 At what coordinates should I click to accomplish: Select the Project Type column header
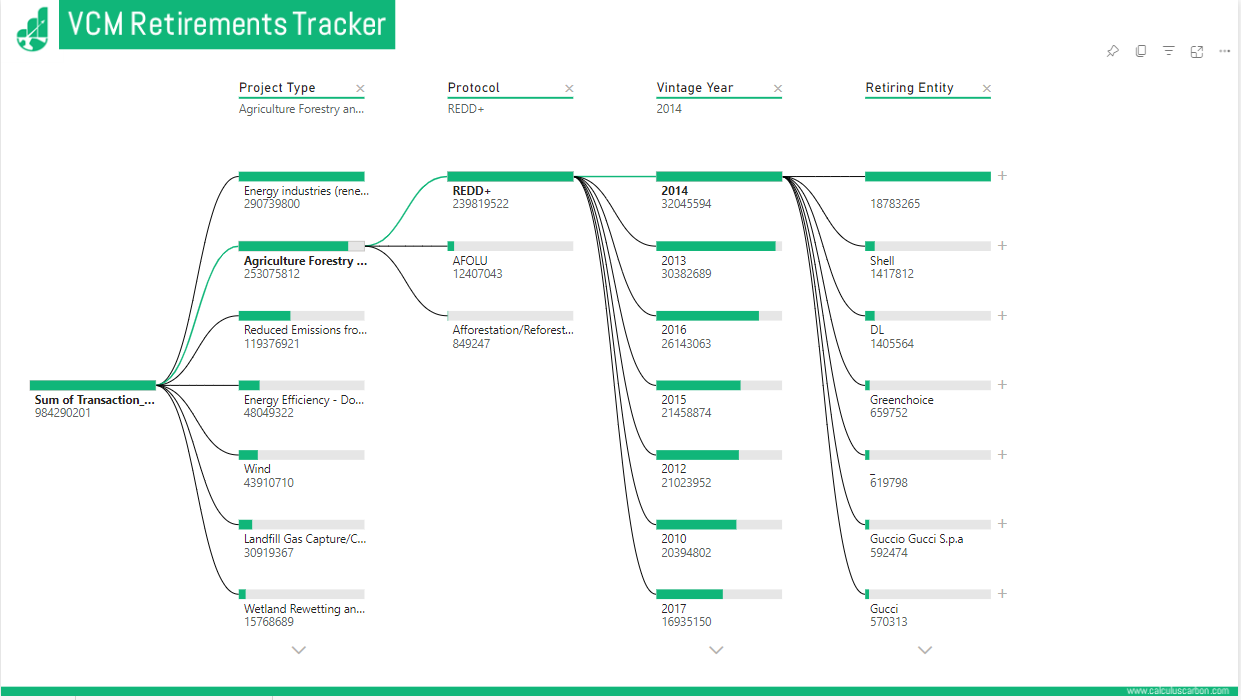click(x=277, y=88)
